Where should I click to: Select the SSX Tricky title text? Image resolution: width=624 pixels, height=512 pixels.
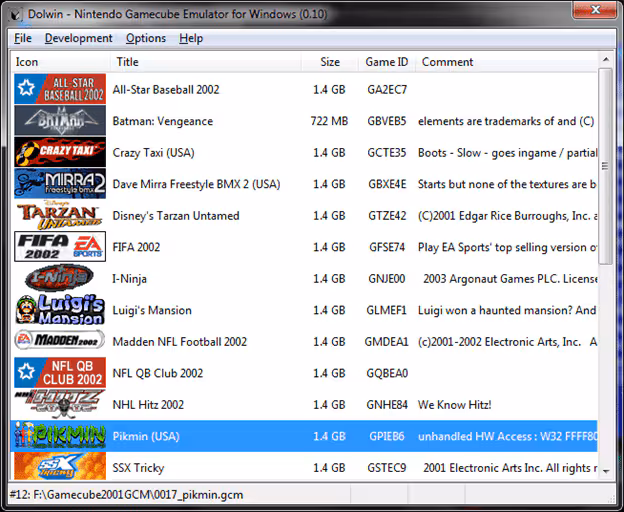[138, 468]
